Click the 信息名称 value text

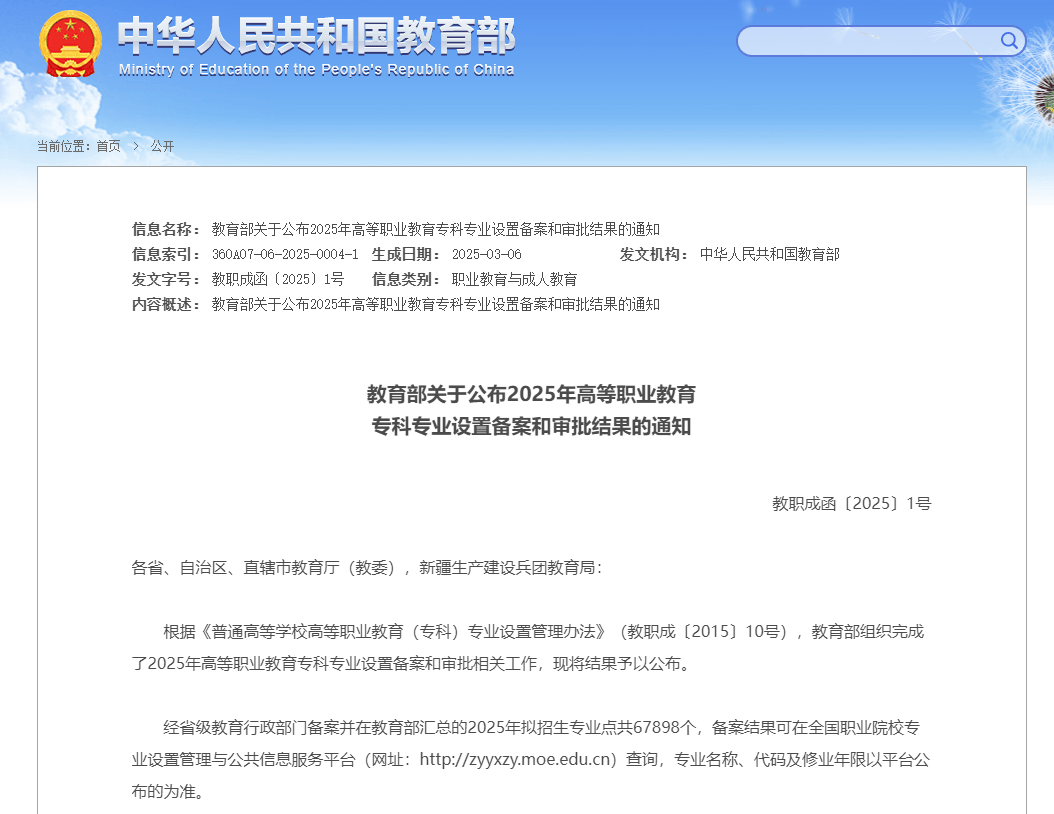pyautogui.click(x=435, y=229)
